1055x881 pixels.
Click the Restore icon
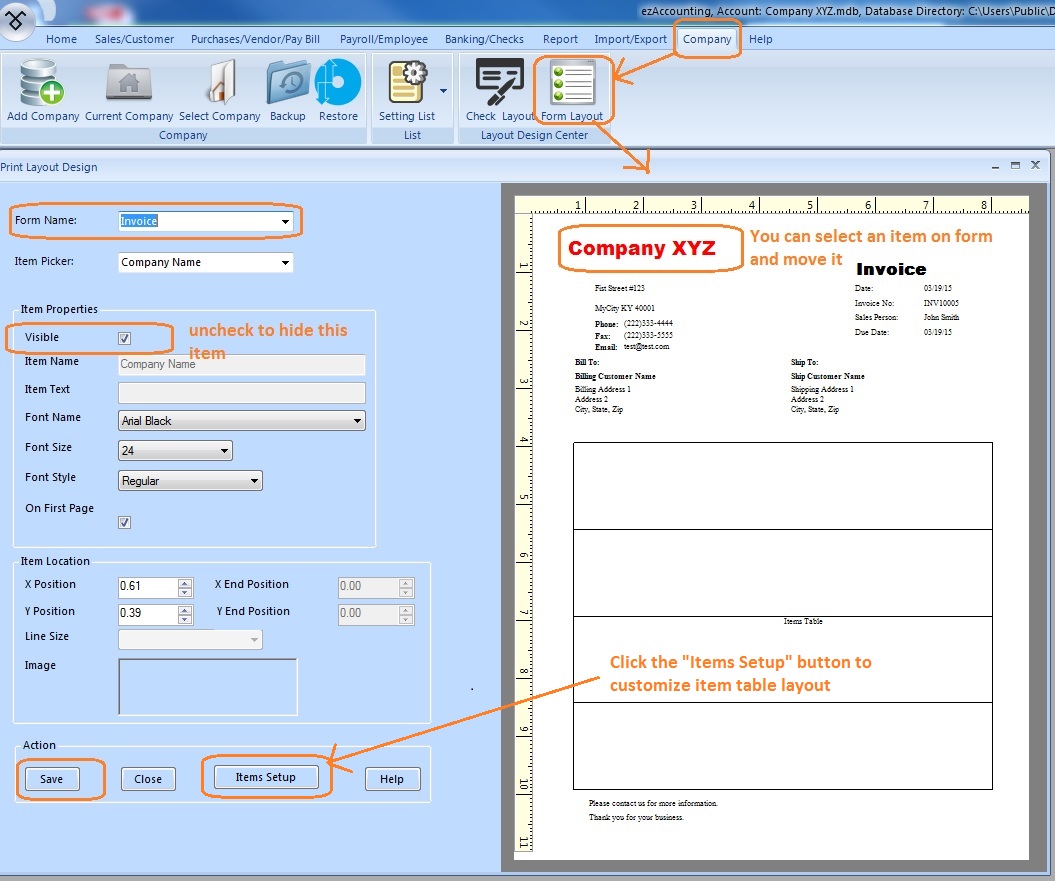tap(338, 85)
